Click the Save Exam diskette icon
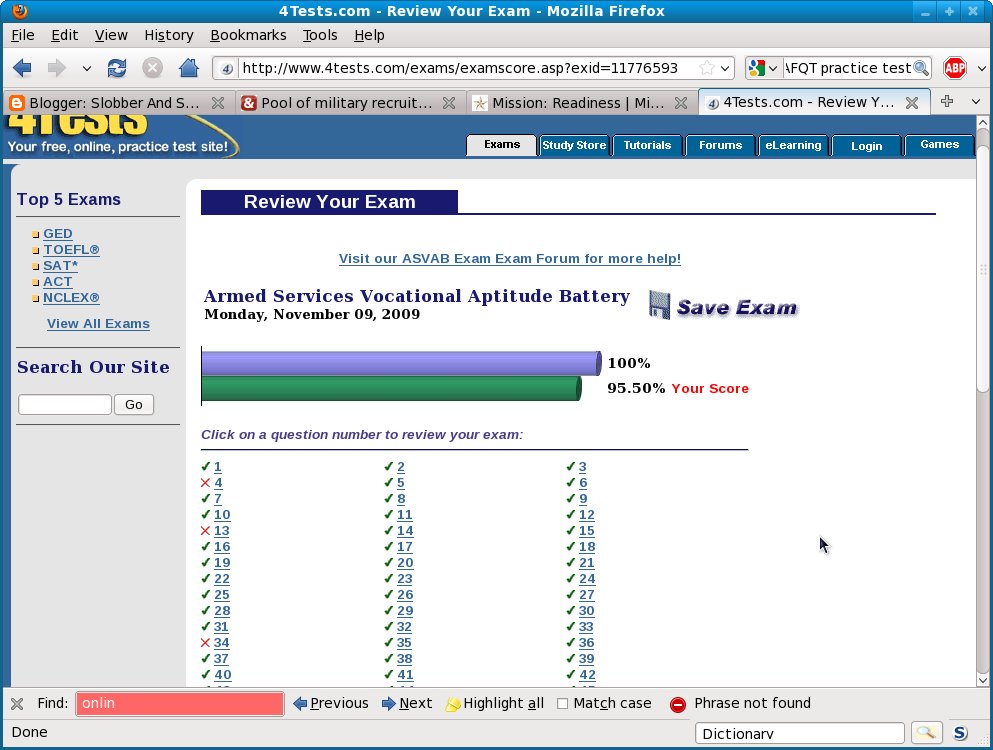The image size is (993, 750). 659,304
